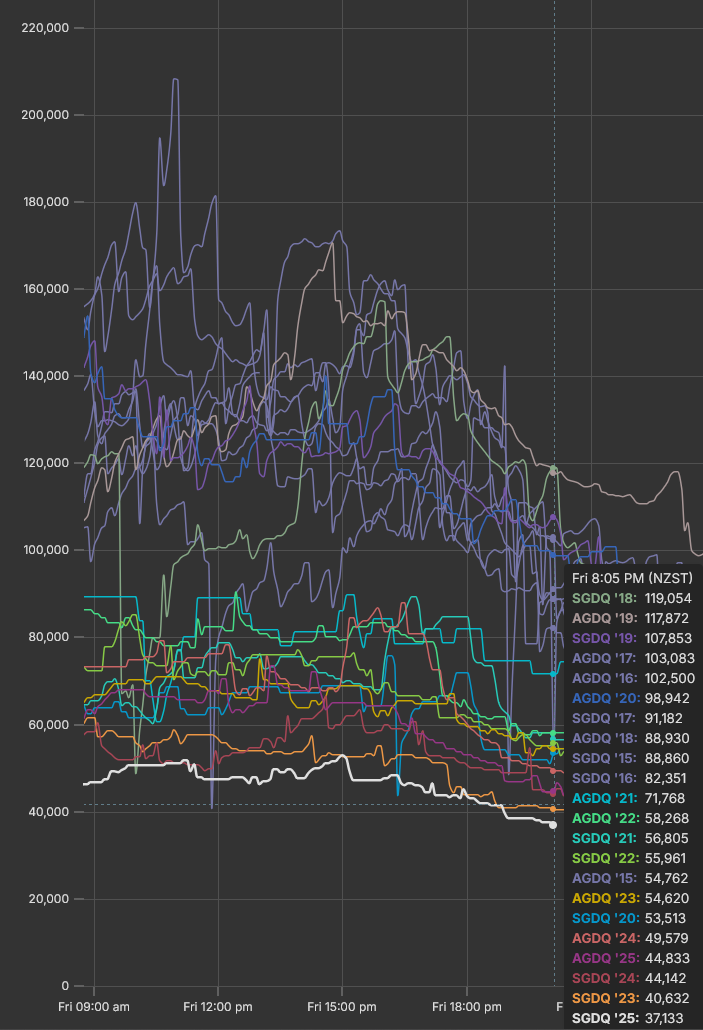Screen dimensions: 703x1030
Task: Click the Fri 15:00 pm x-axis label
Action: pyautogui.click(x=342, y=1007)
